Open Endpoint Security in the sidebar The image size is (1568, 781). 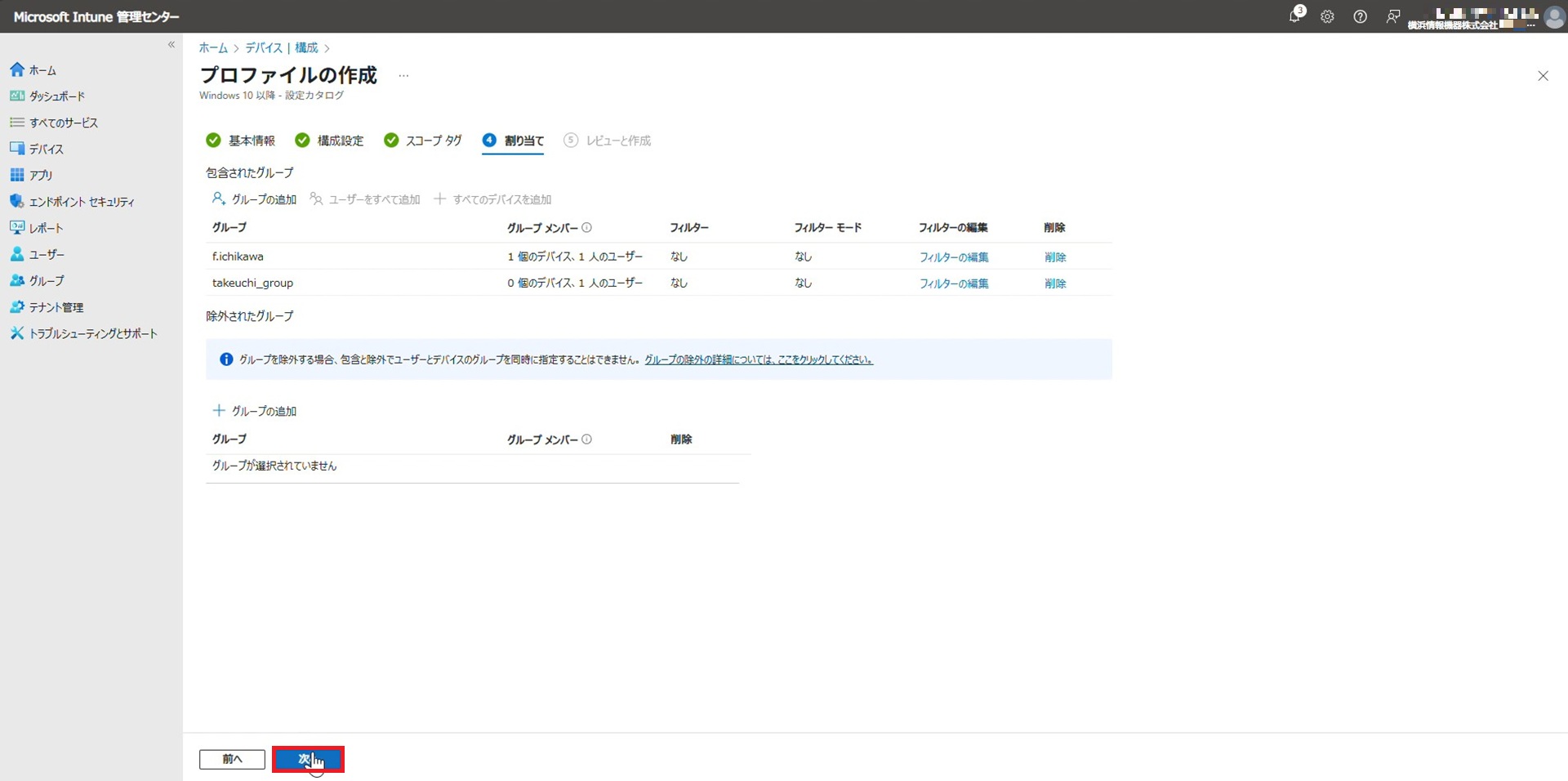(x=81, y=202)
